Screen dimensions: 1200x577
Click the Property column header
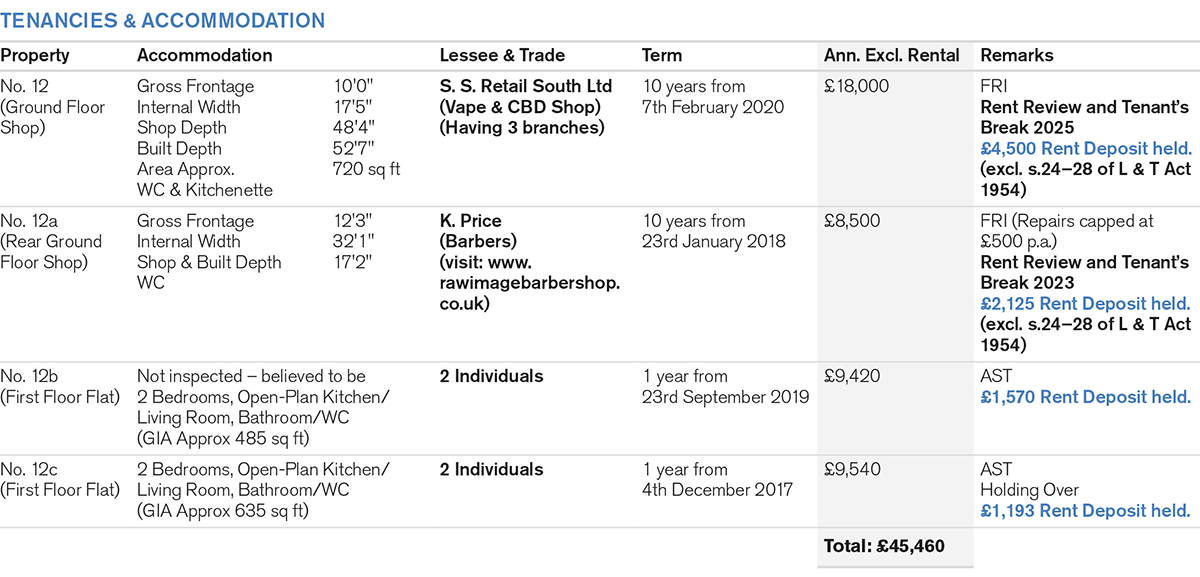point(35,56)
